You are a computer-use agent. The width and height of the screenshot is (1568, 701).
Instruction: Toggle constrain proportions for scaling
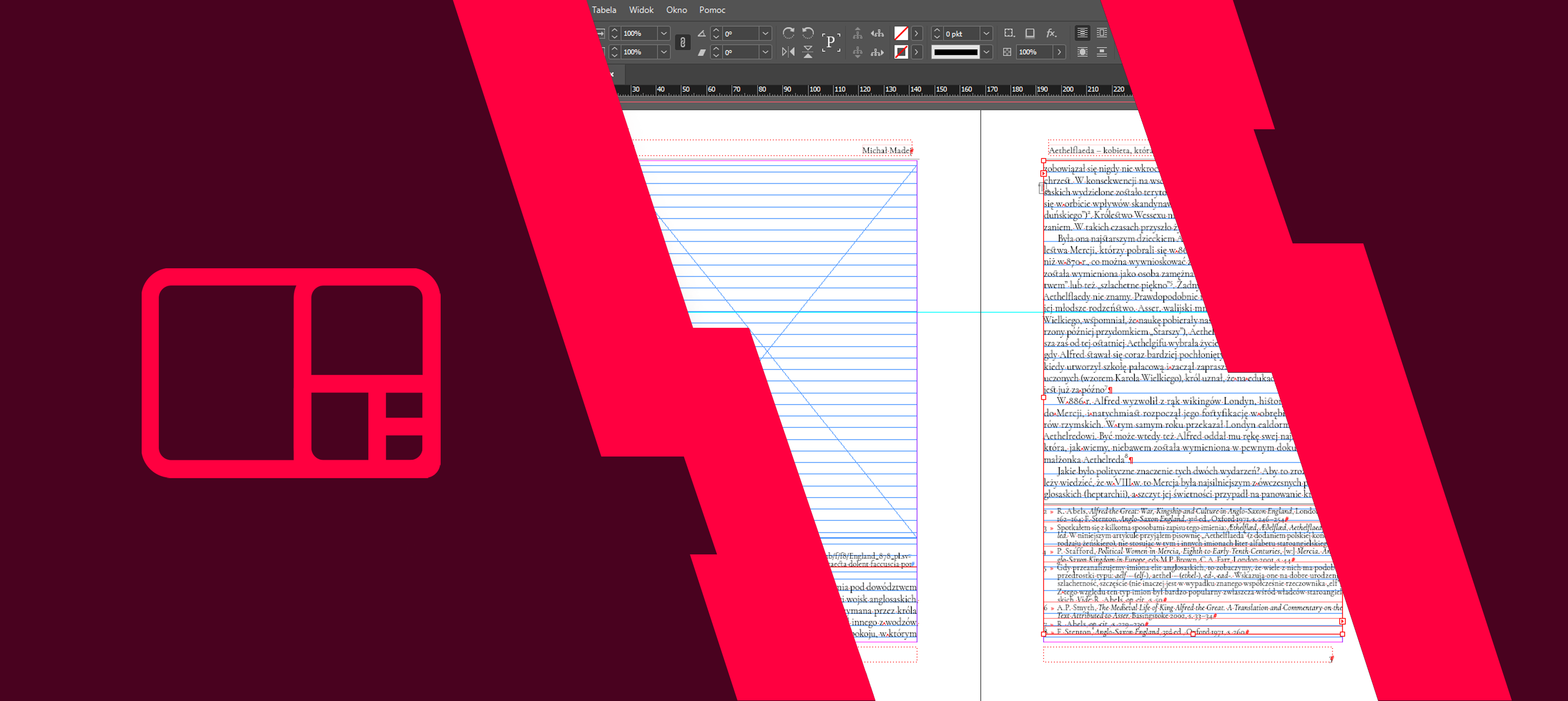point(683,43)
